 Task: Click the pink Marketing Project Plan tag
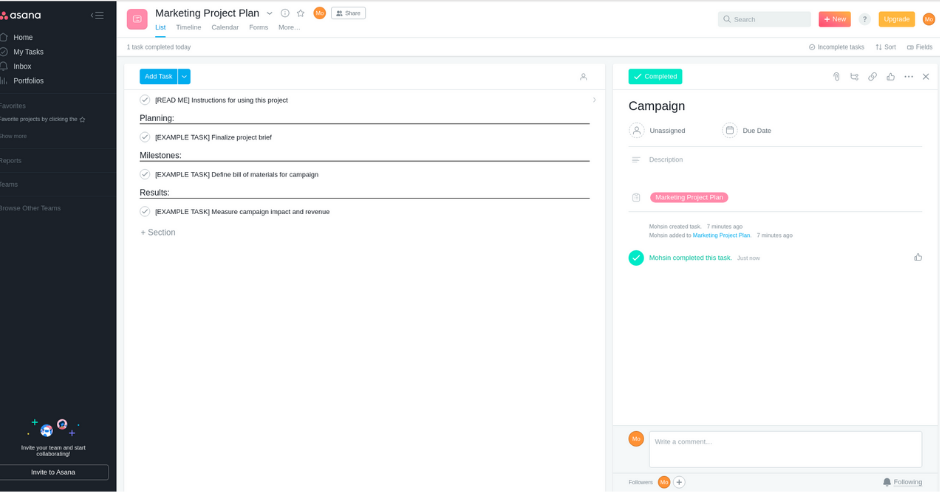point(689,198)
